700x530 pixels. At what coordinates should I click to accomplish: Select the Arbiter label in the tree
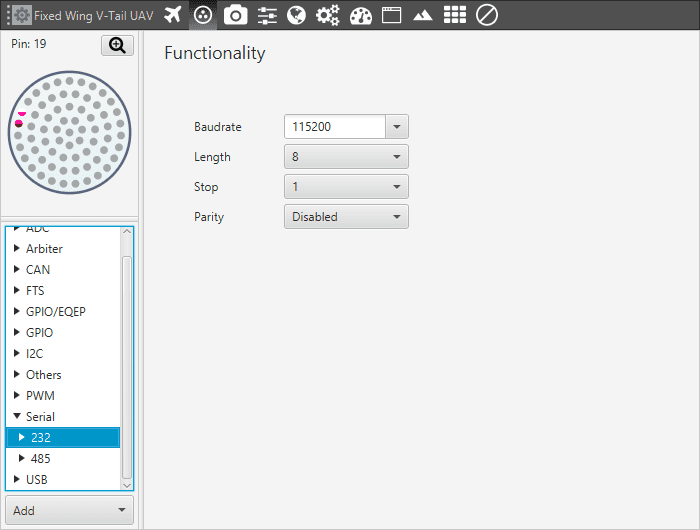pos(44,249)
